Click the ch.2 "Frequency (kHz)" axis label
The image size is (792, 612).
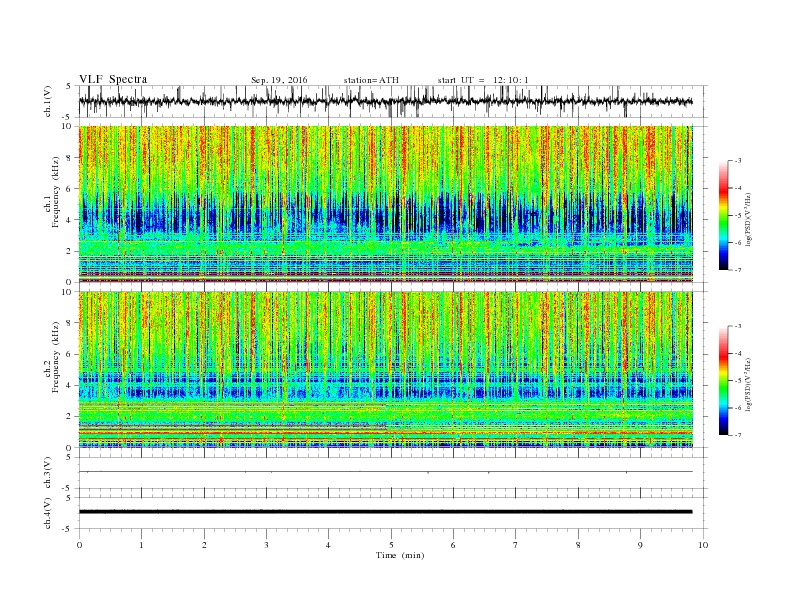click(56, 359)
